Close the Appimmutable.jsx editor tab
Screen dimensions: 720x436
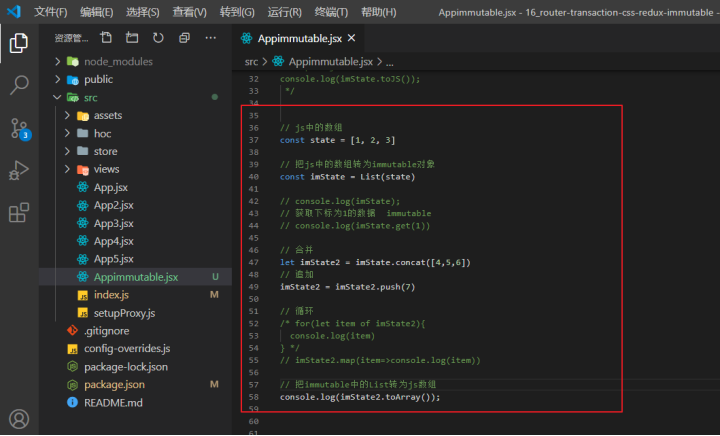(352, 38)
